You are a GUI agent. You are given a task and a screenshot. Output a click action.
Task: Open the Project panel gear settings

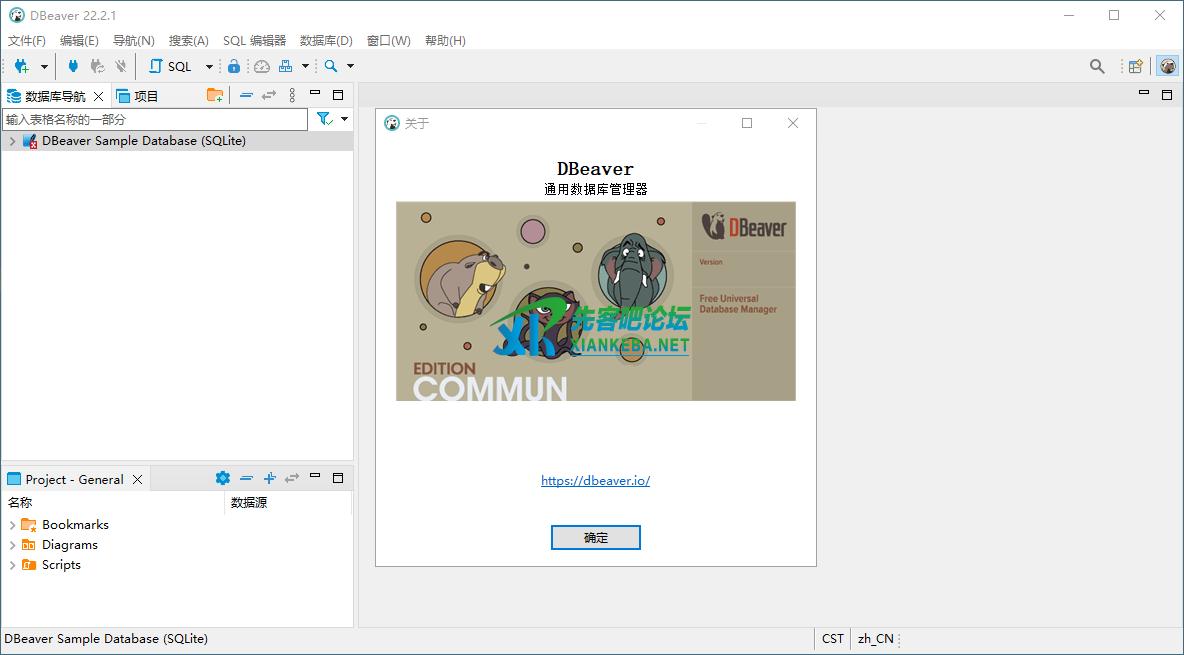pos(223,479)
